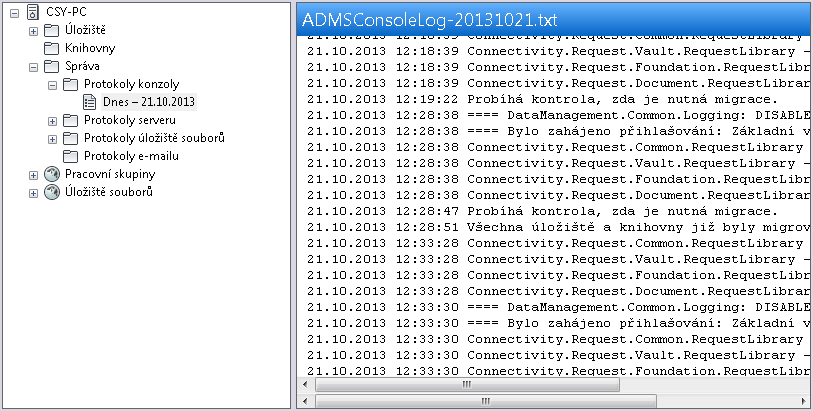This screenshot has width=813, height=411.
Task: Collapse the Správa tree node
Action: (x=33, y=67)
